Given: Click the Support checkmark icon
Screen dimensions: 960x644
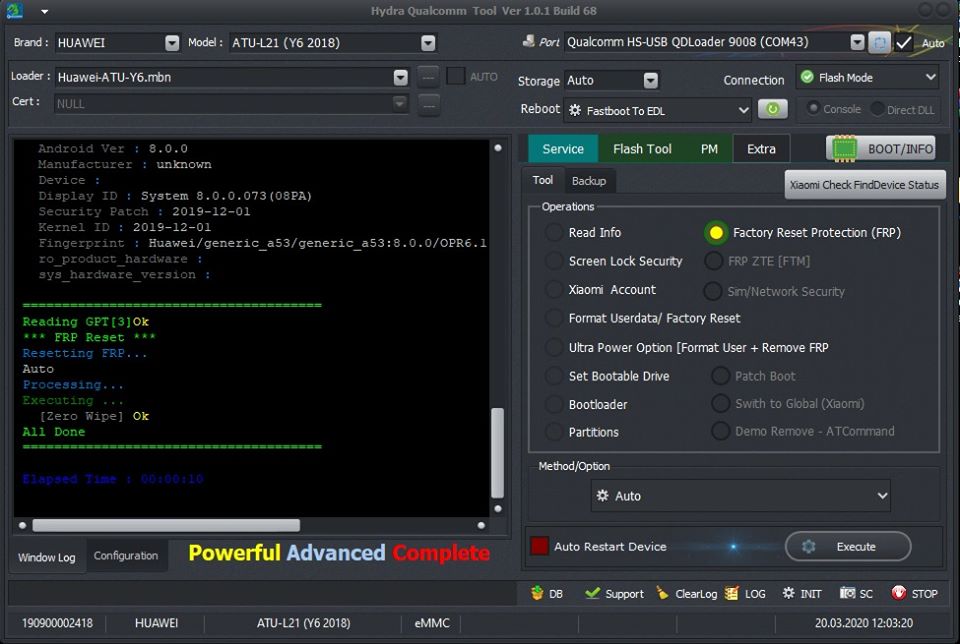Looking at the screenshot, I should tap(592, 593).
